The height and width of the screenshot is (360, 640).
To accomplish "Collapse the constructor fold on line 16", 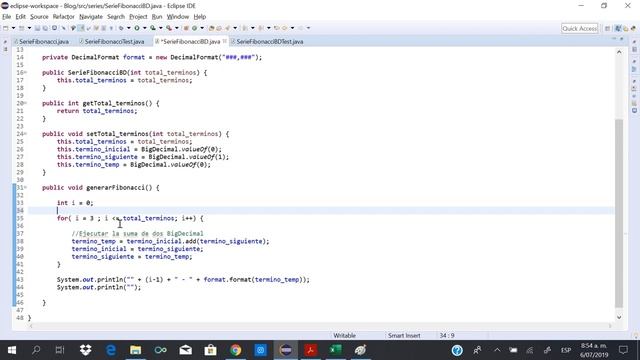I will point(25,73).
